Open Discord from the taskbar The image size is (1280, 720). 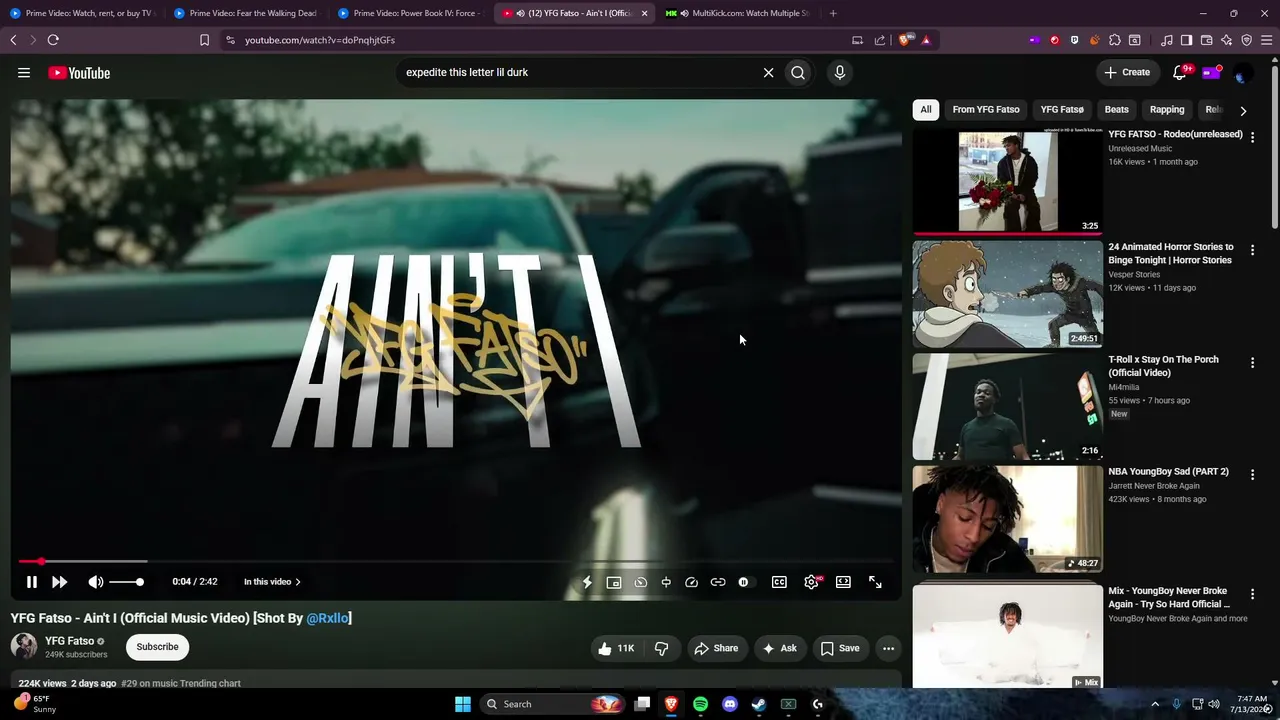[730, 704]
